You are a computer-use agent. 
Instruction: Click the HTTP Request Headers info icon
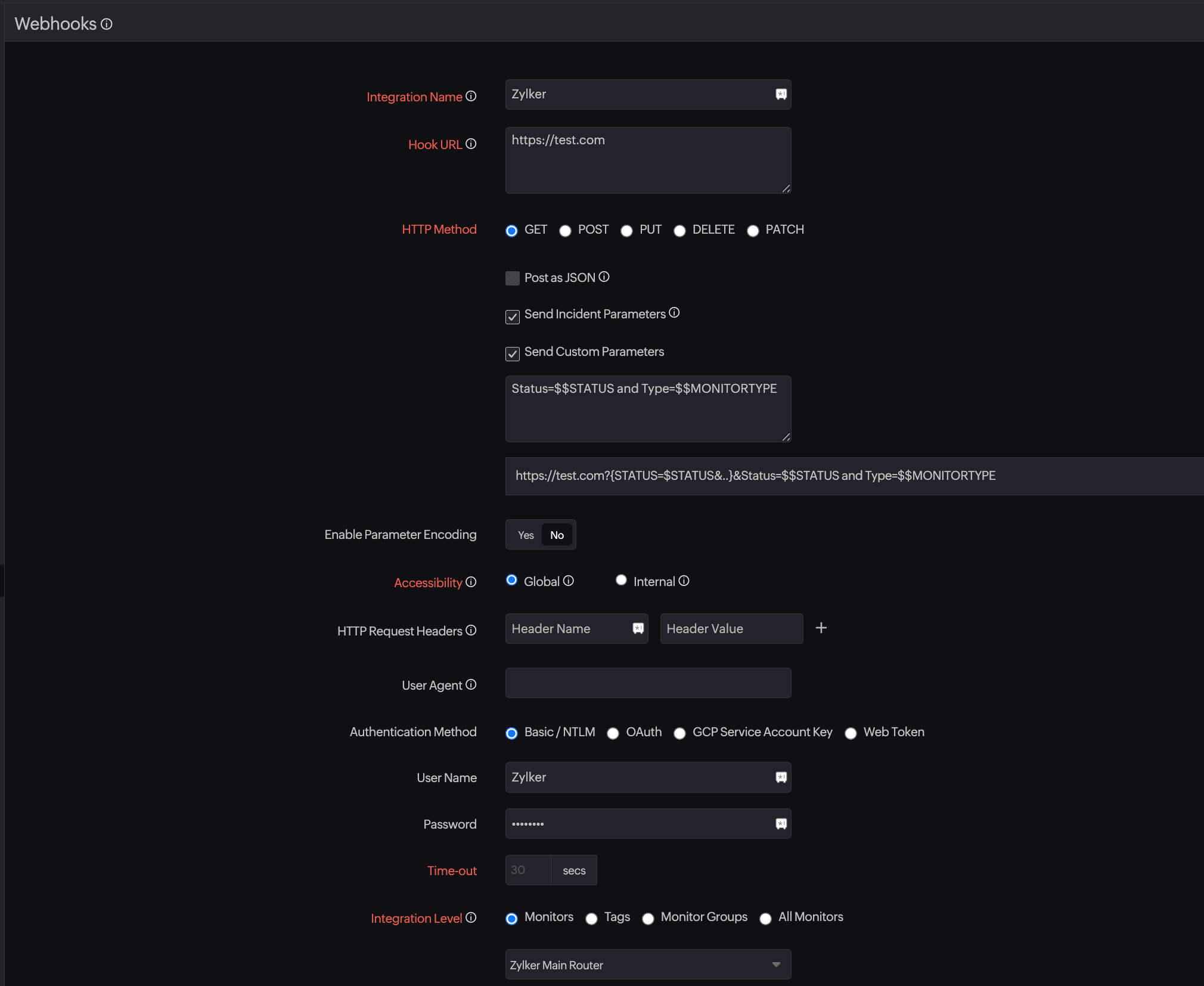point(471,631)
